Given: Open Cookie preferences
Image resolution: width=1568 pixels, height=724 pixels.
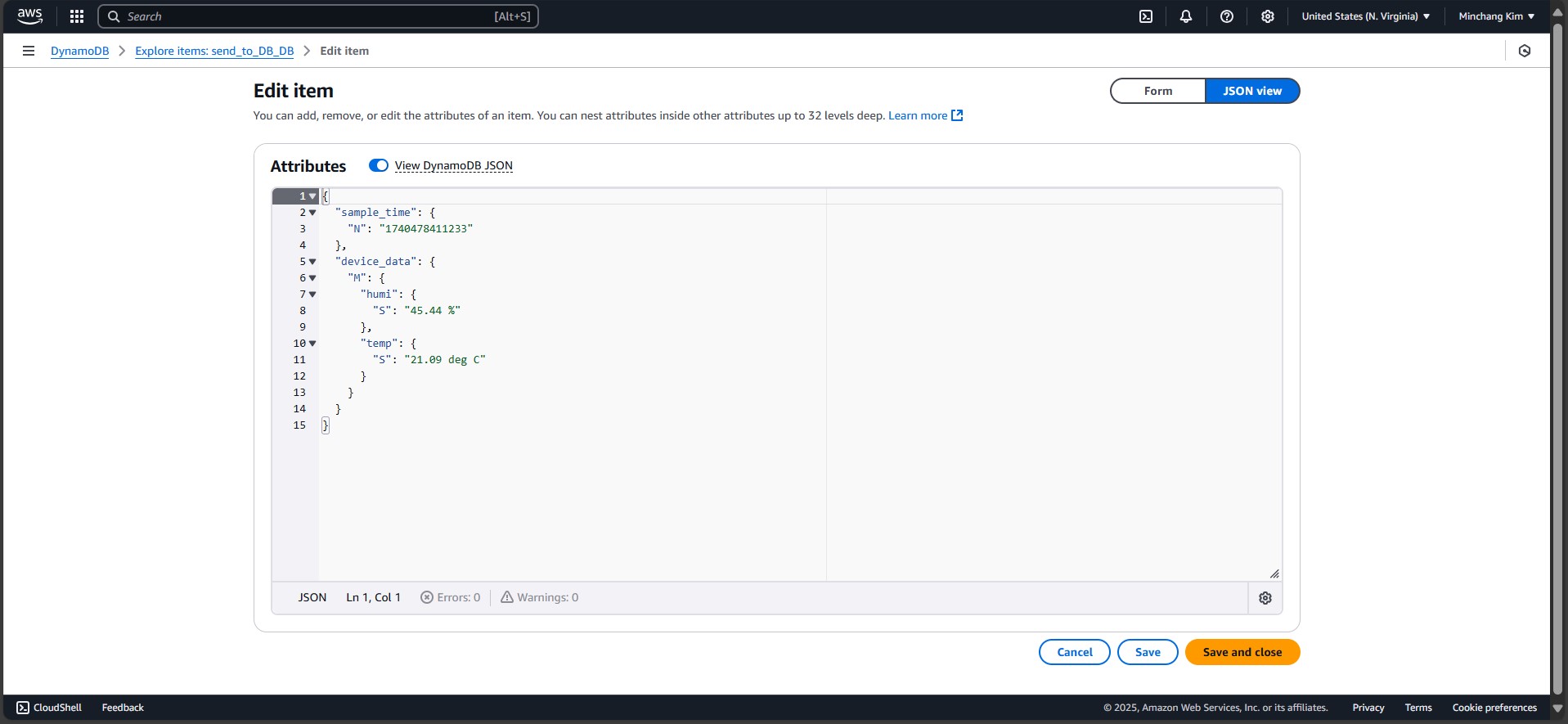Looking at the screenshot, I should 1494,708.
